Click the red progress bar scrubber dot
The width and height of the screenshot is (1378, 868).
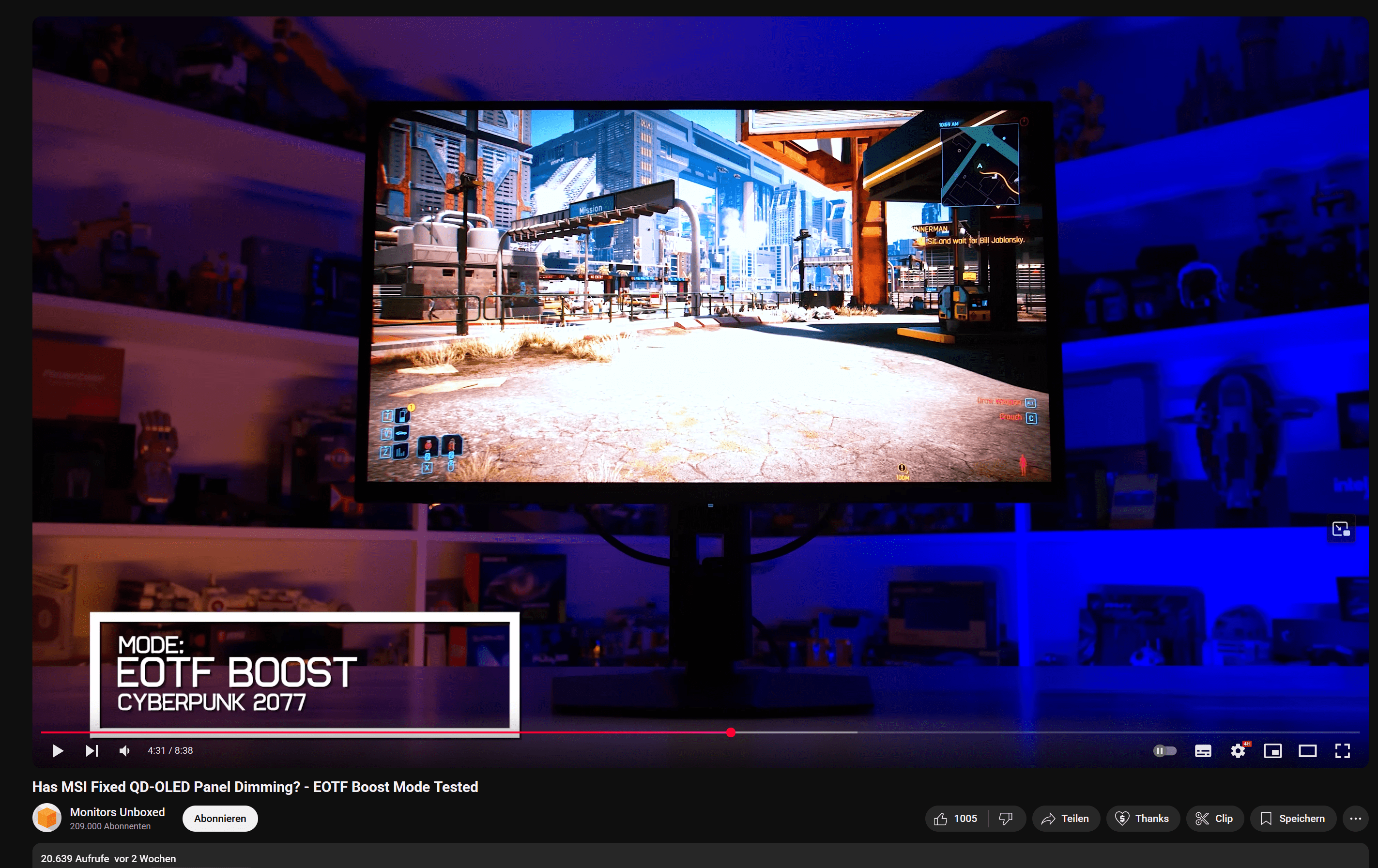(x=731, y=732)
